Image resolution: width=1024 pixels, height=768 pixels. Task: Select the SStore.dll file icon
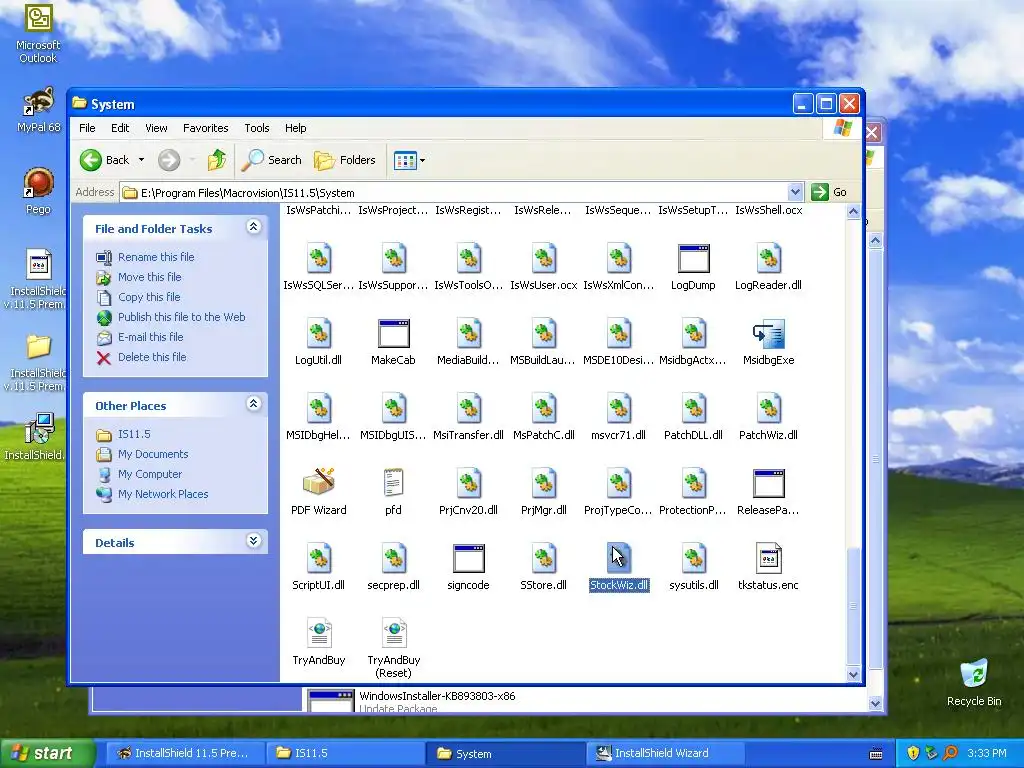(x=543, y=558)
